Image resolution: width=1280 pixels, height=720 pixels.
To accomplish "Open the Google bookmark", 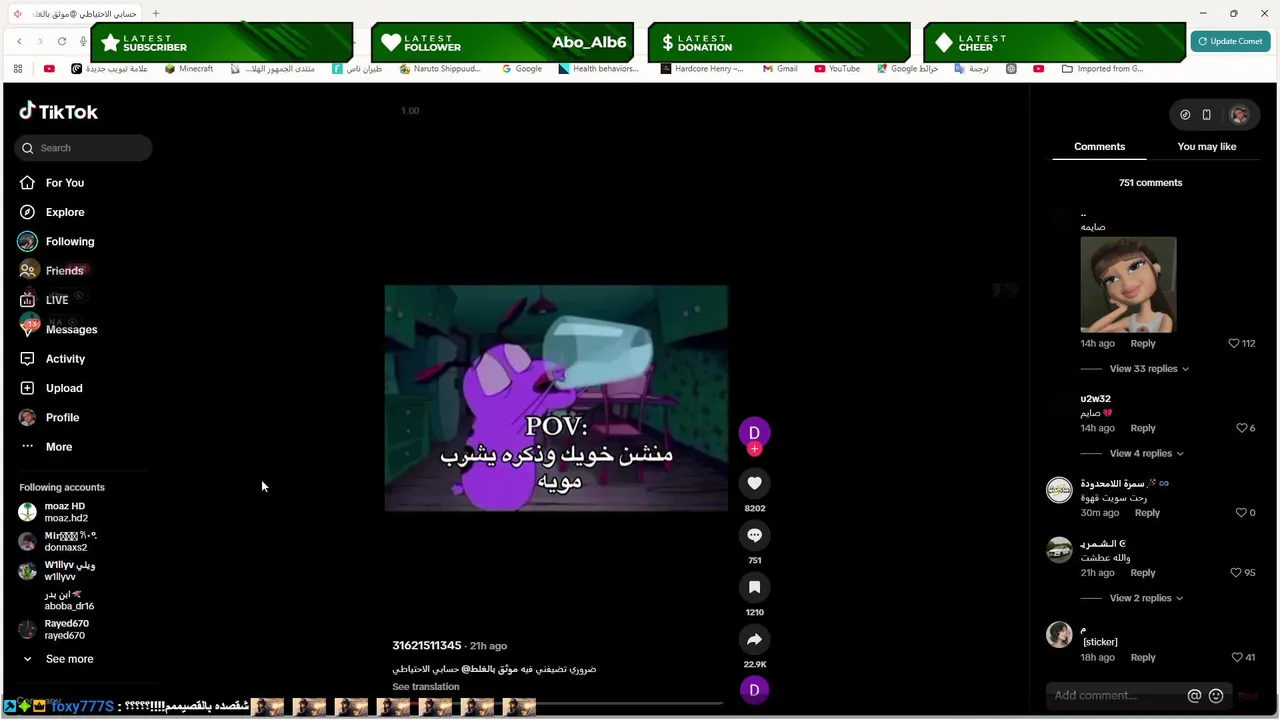I will (x=522, y=69).
